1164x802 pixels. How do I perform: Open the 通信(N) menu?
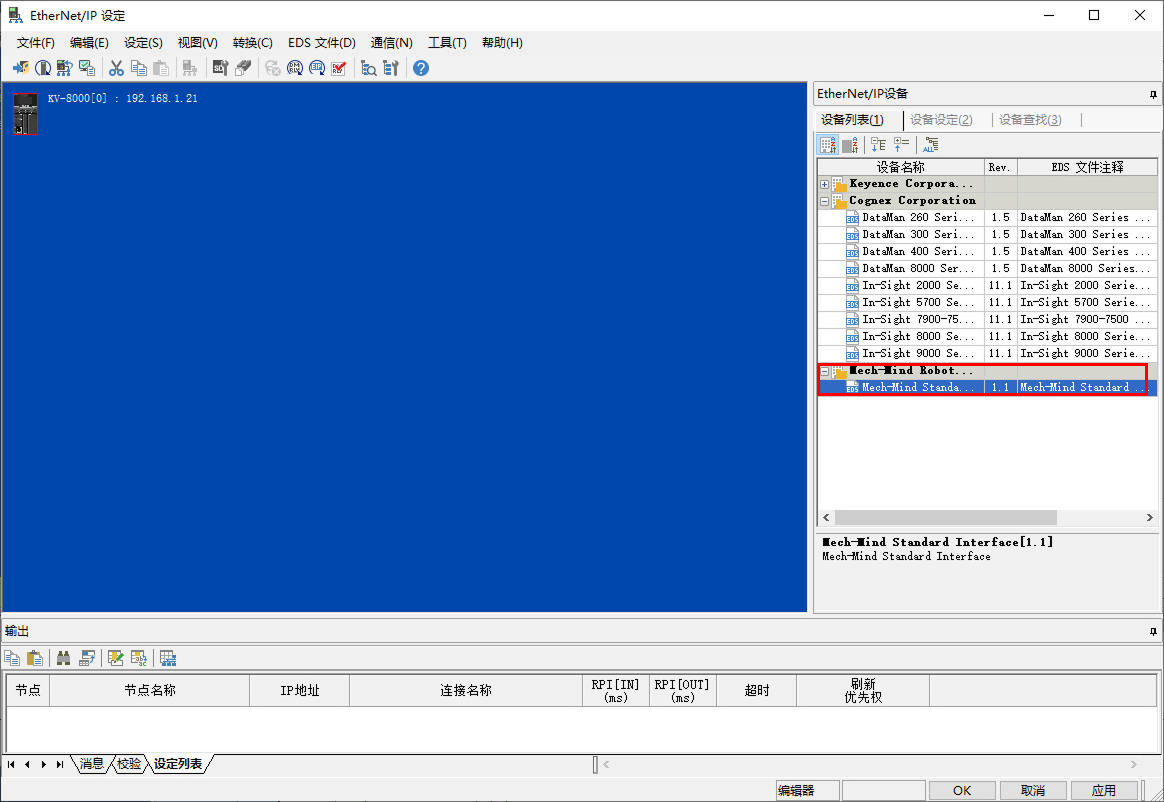coord(391,43)
